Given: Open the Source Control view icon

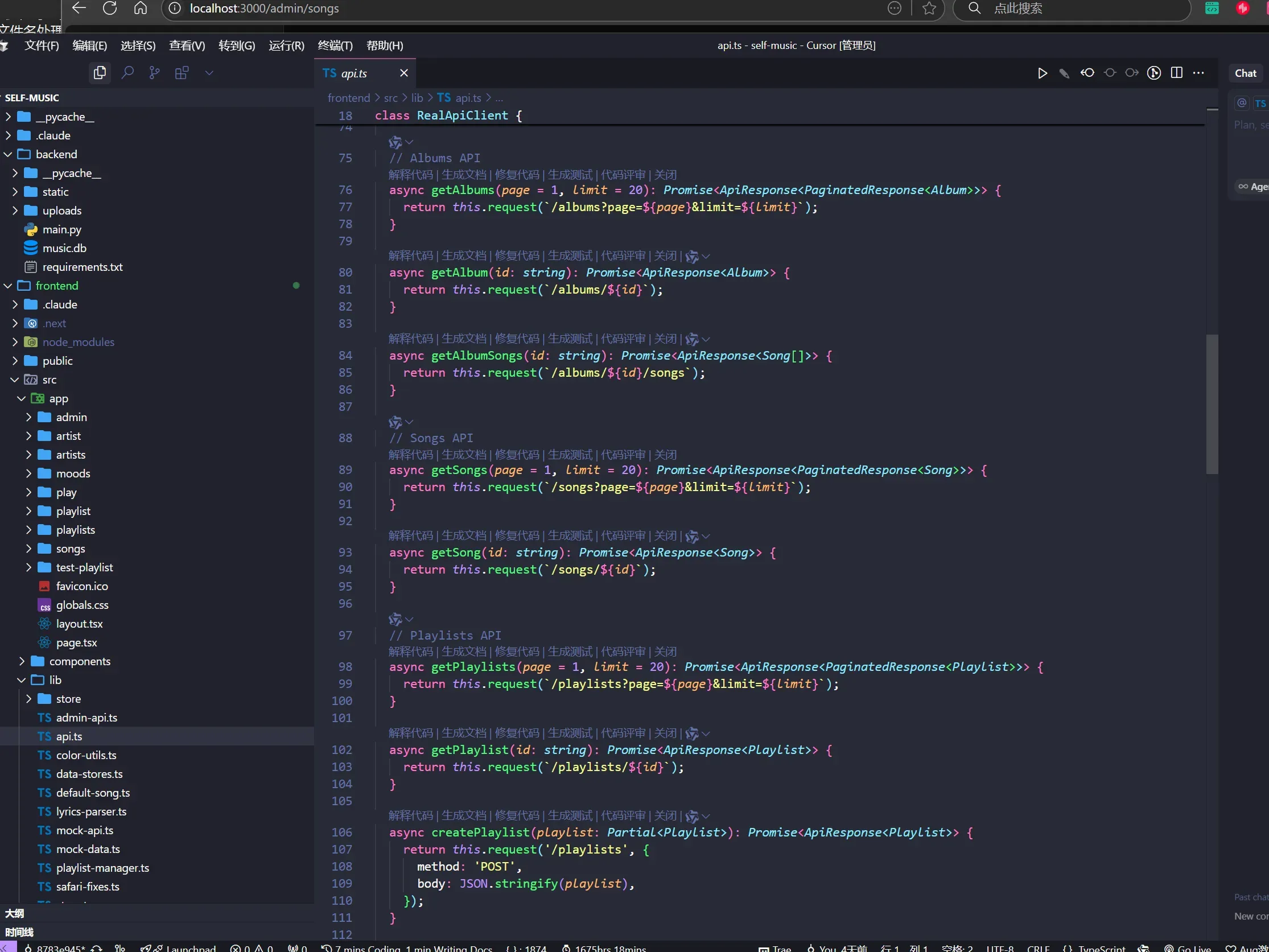Looking at the screenshot, I should [154, 73].
